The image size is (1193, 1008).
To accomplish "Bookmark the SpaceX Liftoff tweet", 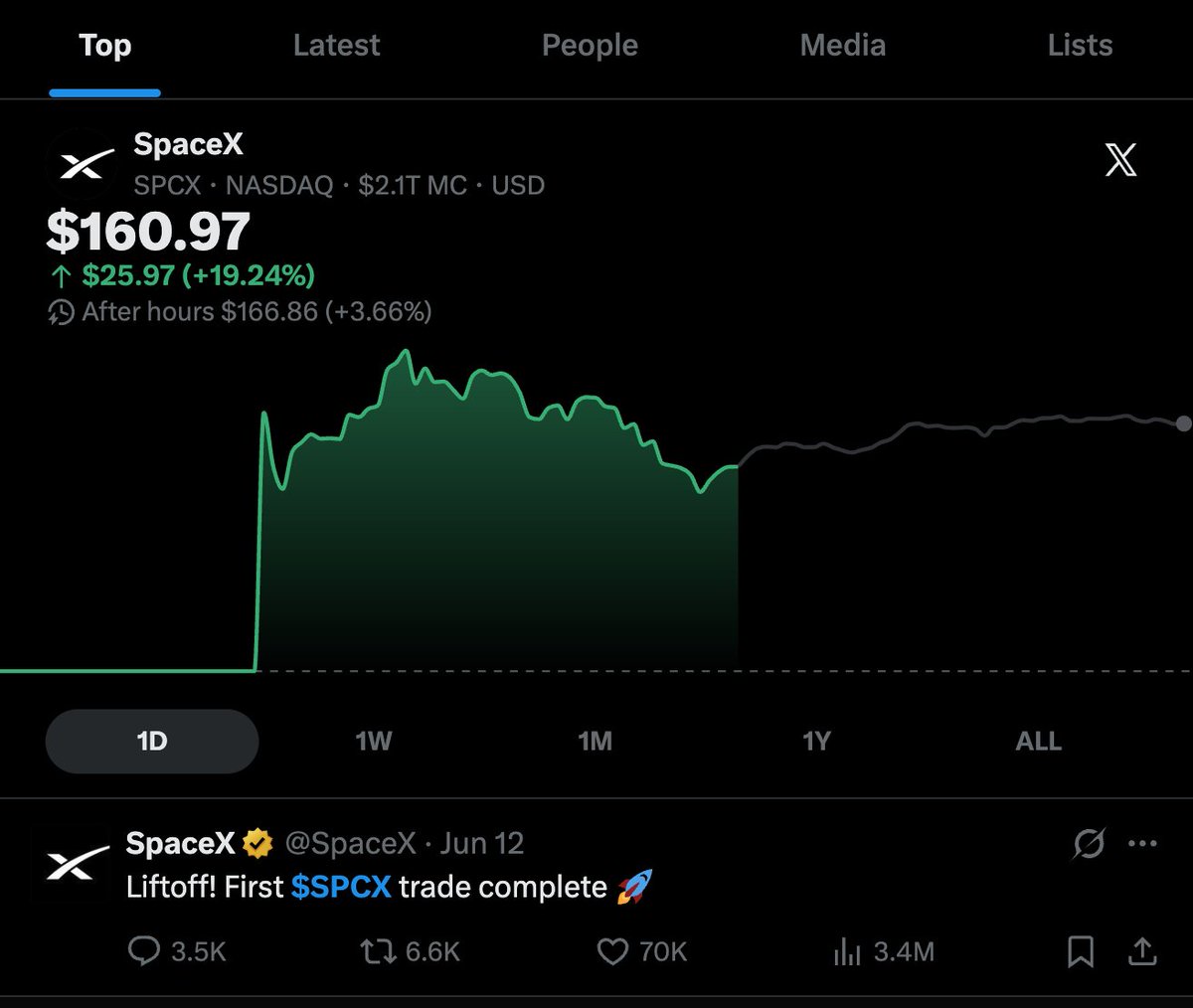I will (1081, 951).
